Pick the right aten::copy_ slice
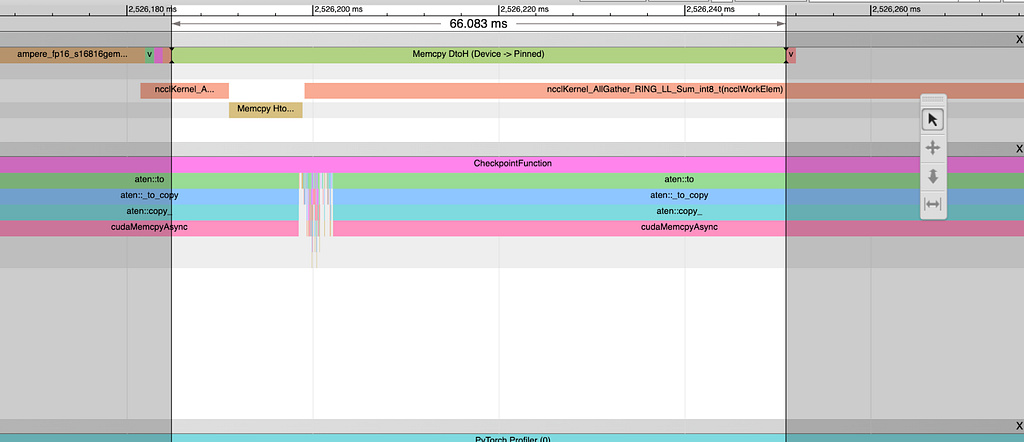This screenshot has width=1024, height=442. point(679,212)
